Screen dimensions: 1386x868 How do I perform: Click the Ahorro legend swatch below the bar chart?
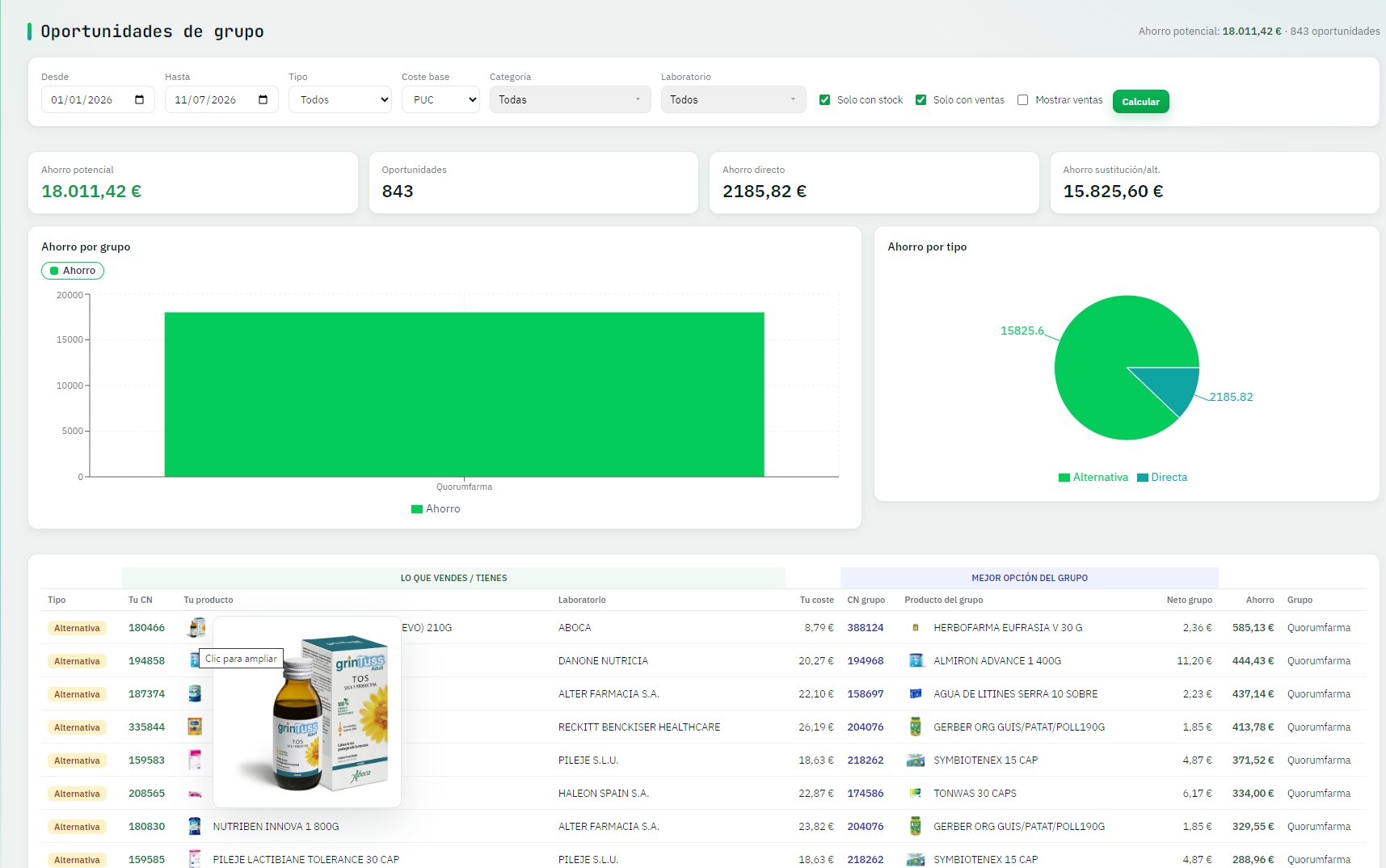click(x=417, y=509)
